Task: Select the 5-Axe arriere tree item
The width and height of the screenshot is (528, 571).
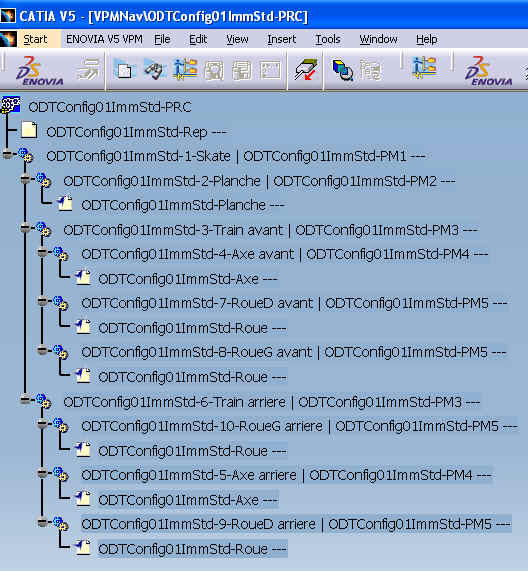Action: (x=286, y=475)
